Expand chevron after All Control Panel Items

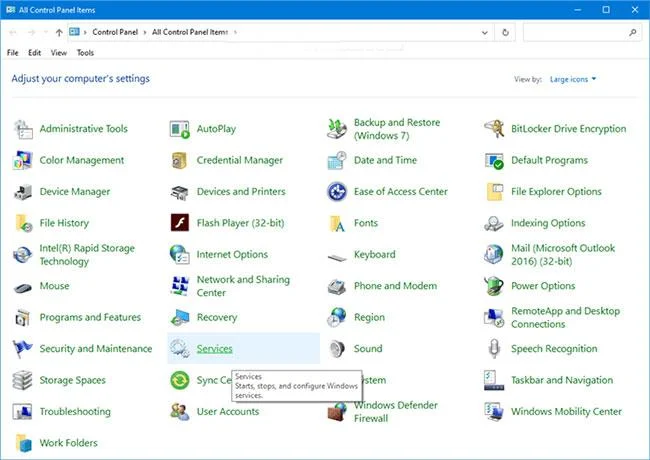pos(235,32)
